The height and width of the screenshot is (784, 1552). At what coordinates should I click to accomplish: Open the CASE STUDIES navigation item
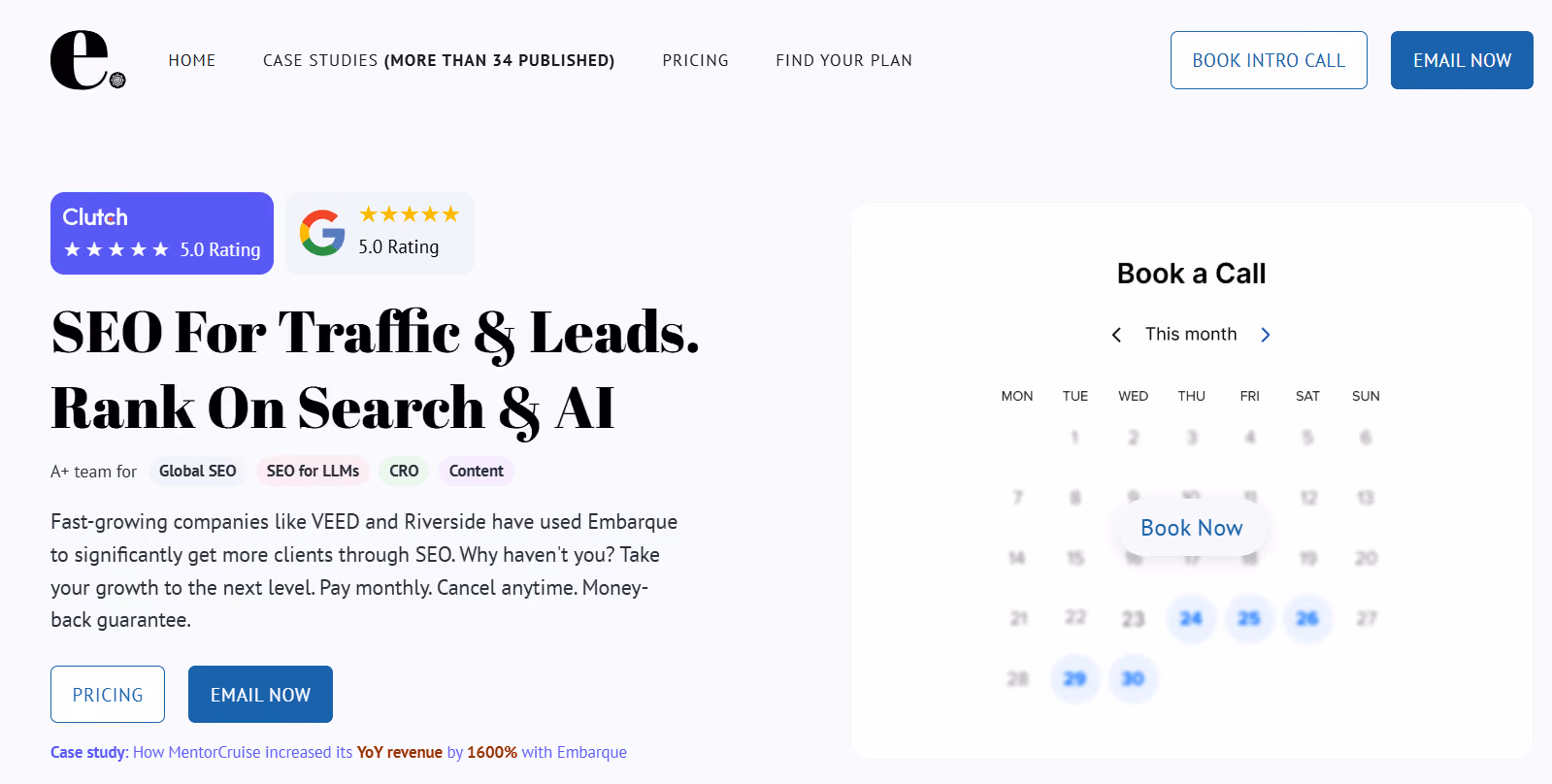coord(439,60)
